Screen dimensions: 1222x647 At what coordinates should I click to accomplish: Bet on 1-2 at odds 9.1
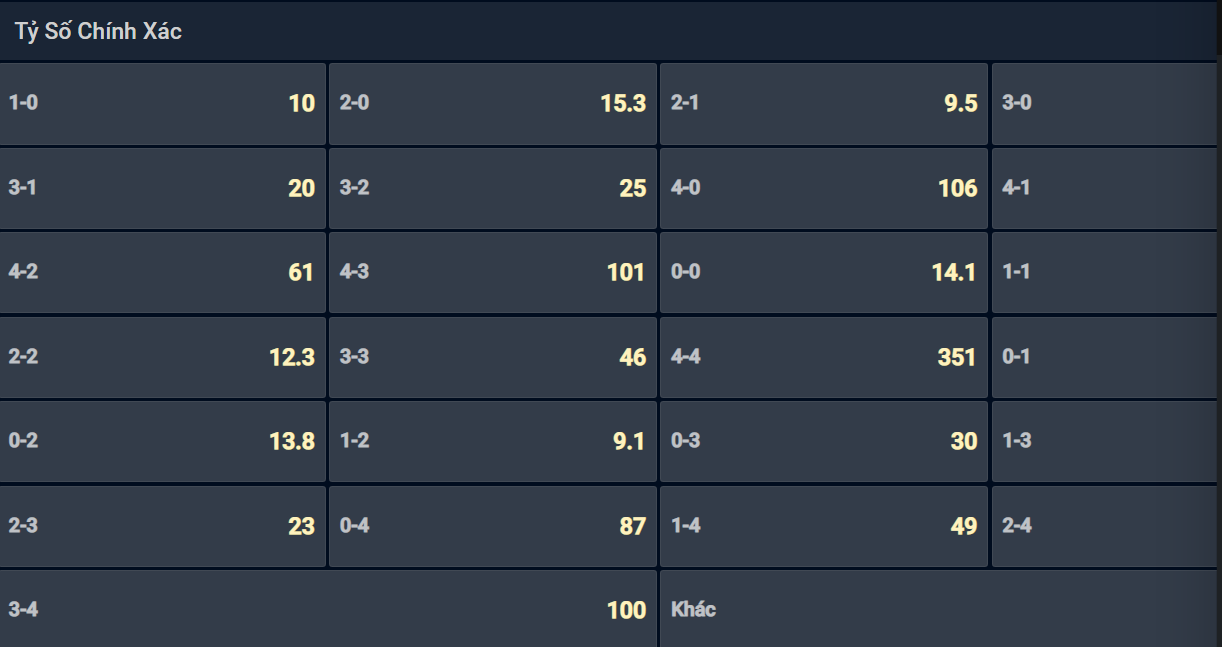(493, 441)
